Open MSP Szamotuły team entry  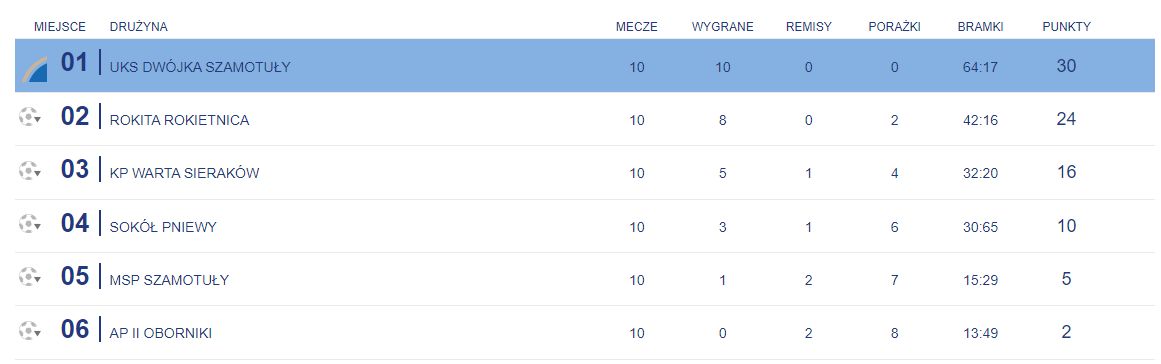click(169, 280)
